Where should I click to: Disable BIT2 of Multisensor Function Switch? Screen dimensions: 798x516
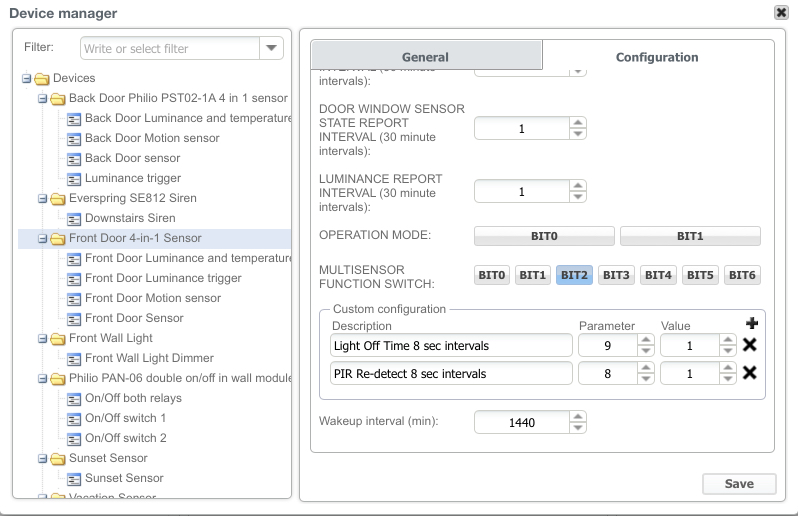(x=574, y=275)
